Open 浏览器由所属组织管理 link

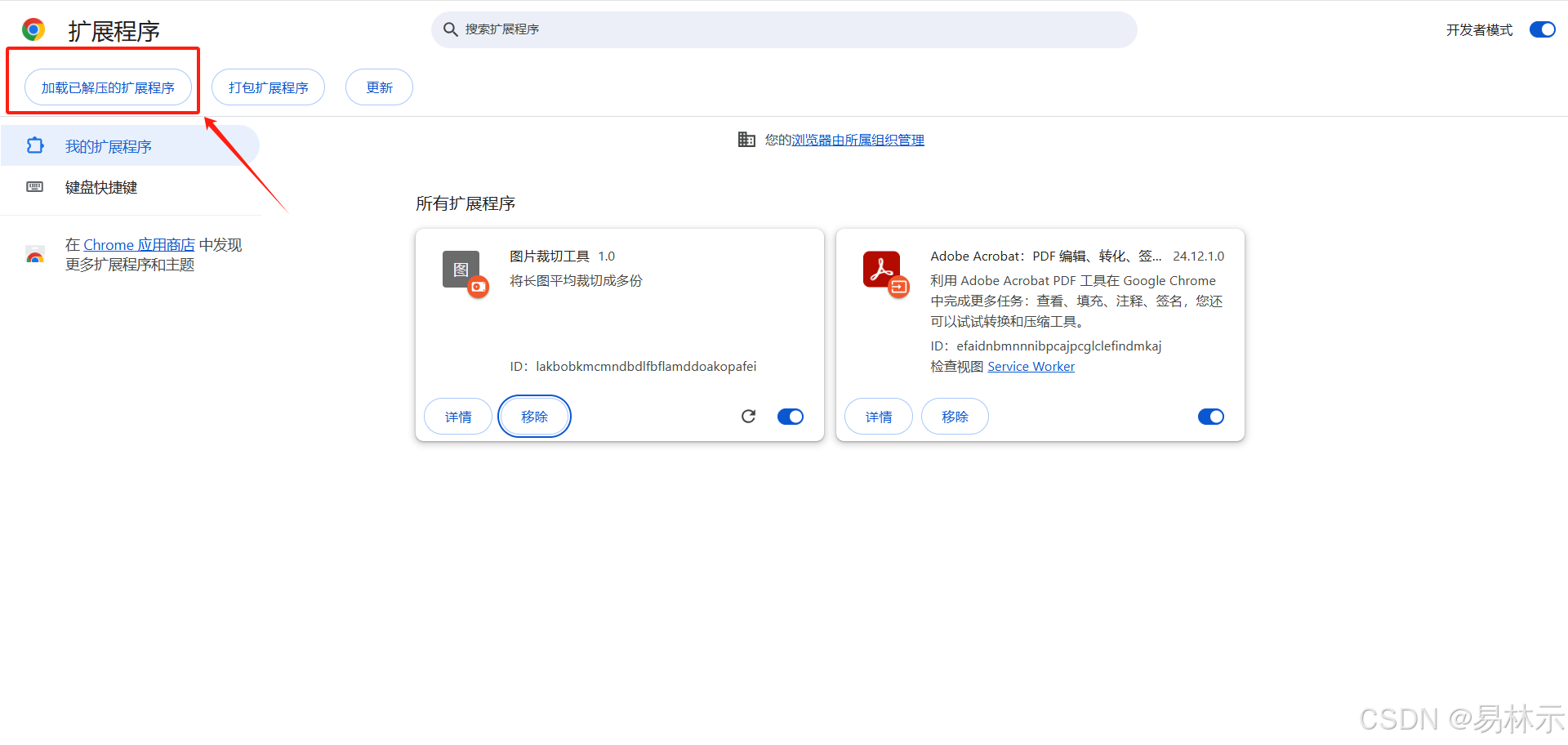[x=857, y=140]
